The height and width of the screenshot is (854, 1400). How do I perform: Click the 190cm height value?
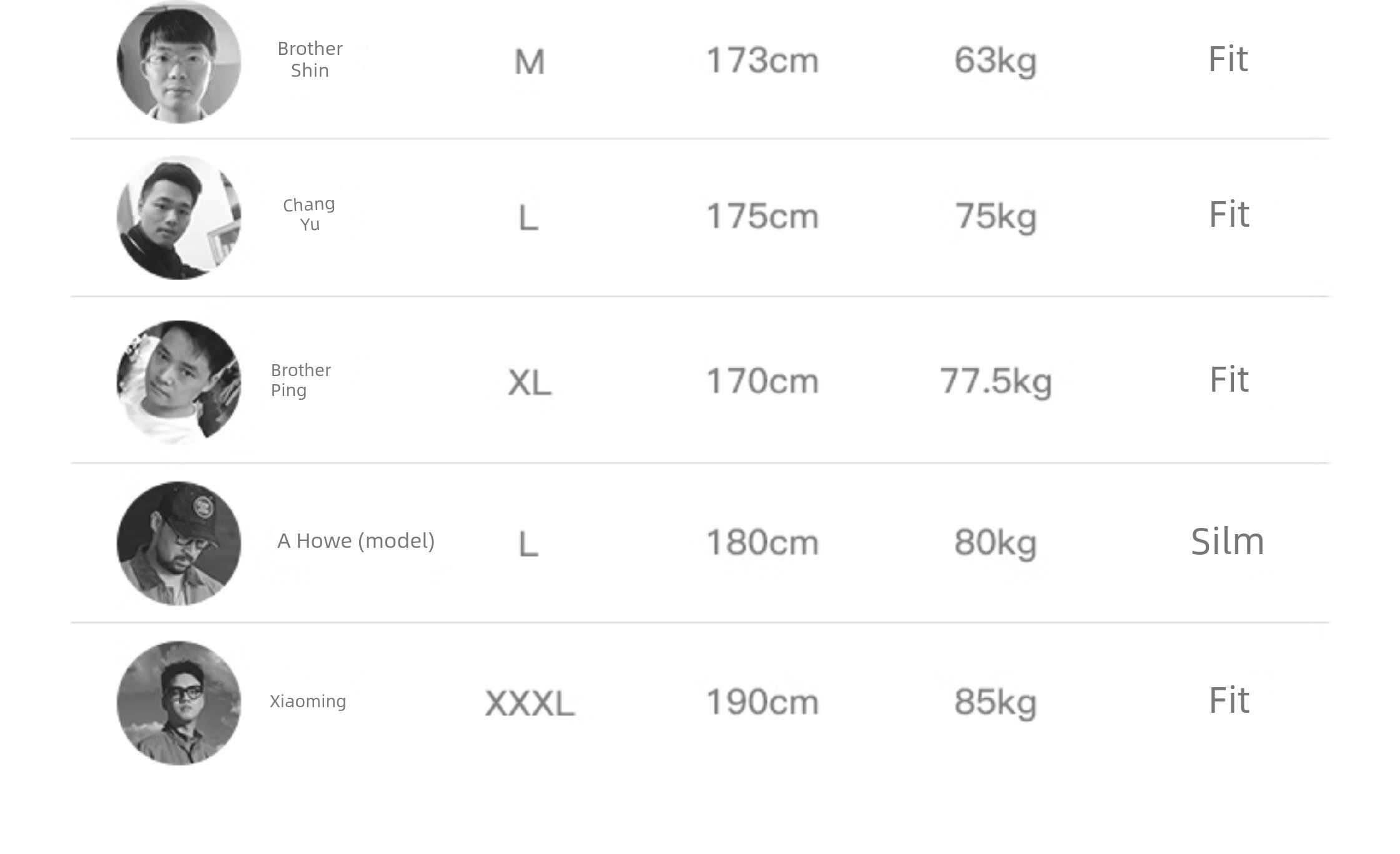(x=762, y=702)
